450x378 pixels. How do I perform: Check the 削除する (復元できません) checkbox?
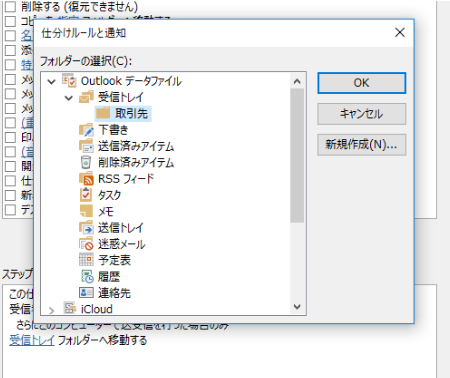pyautogui.click(x=10, y=6)
